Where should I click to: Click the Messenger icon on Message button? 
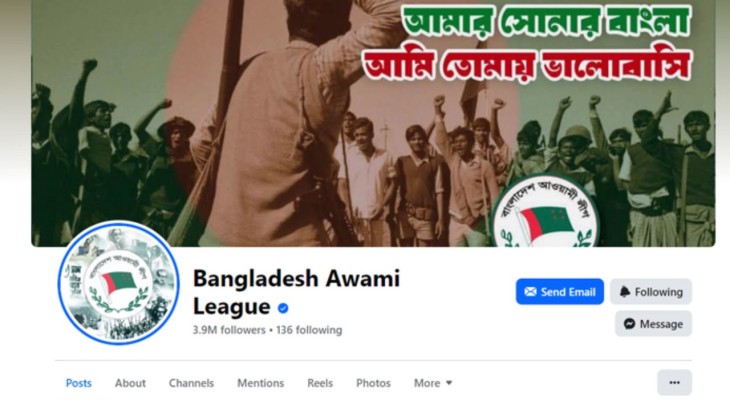pos(629,324)
